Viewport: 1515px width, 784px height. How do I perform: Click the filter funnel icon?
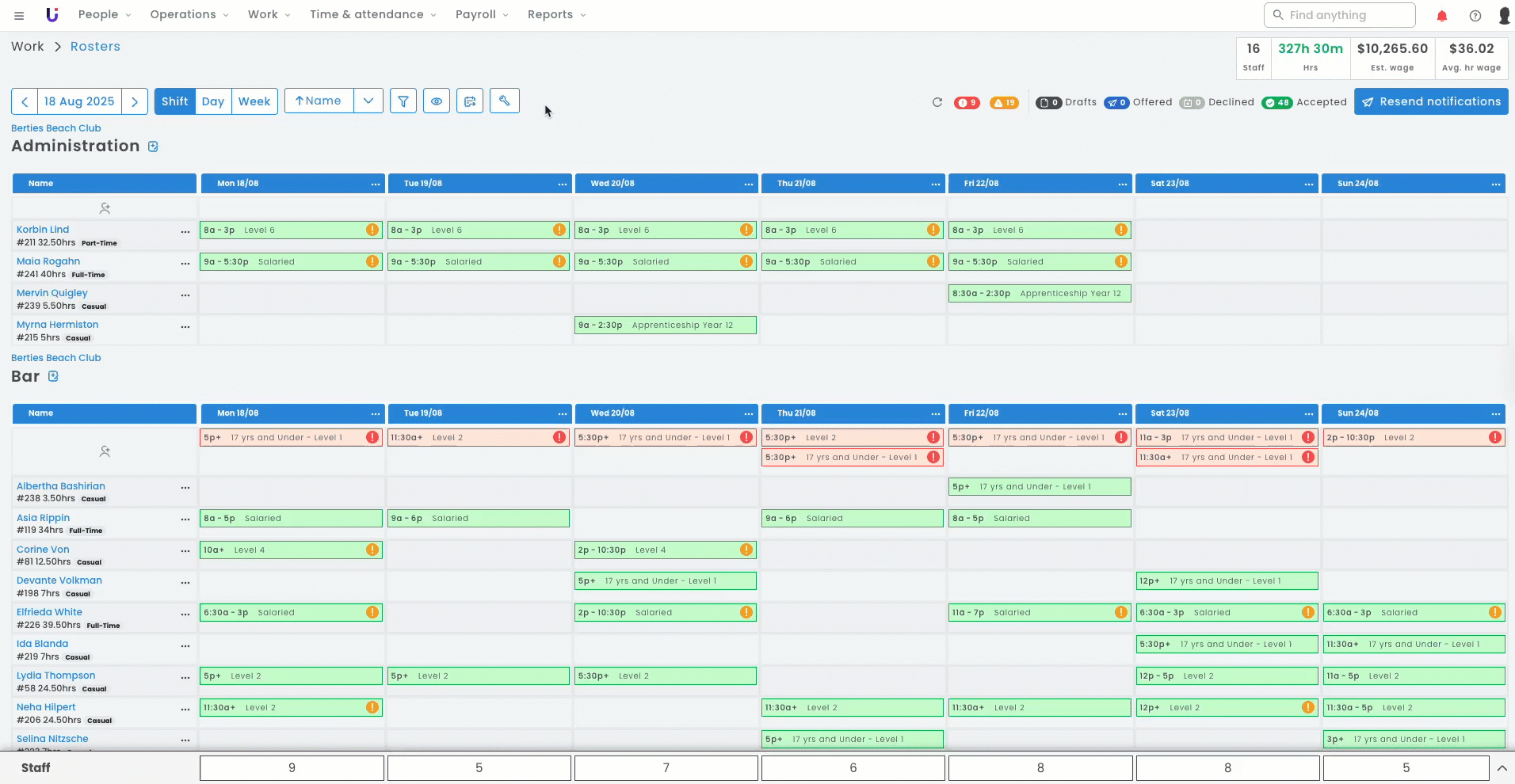pos(403,101)
